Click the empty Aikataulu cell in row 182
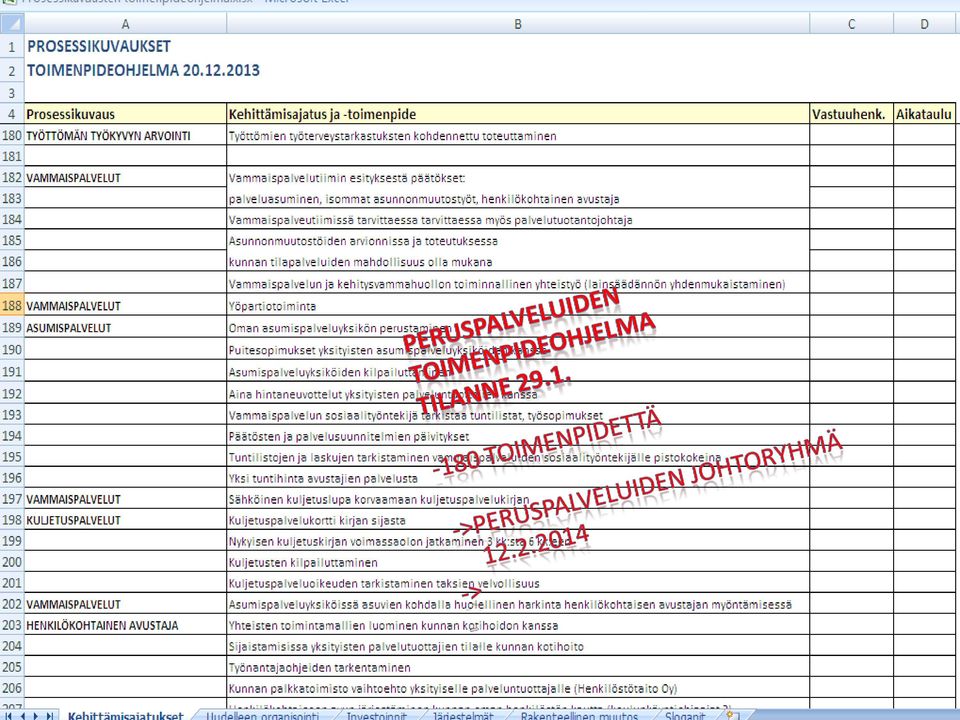Viewport: 960px width, 720px height. (924, 178)
